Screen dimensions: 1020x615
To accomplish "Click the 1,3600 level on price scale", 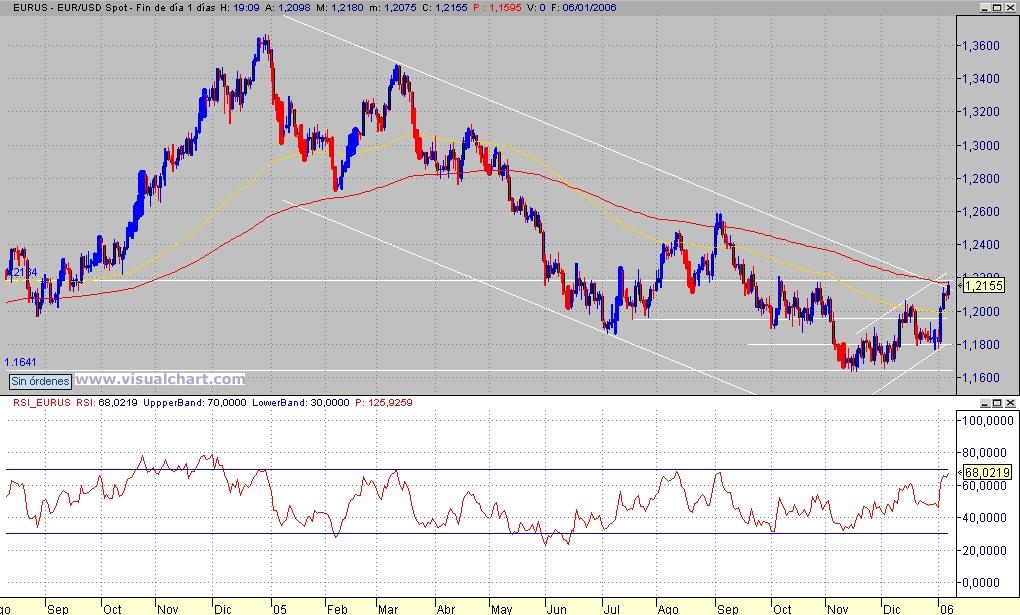I will tap(981, 46).
